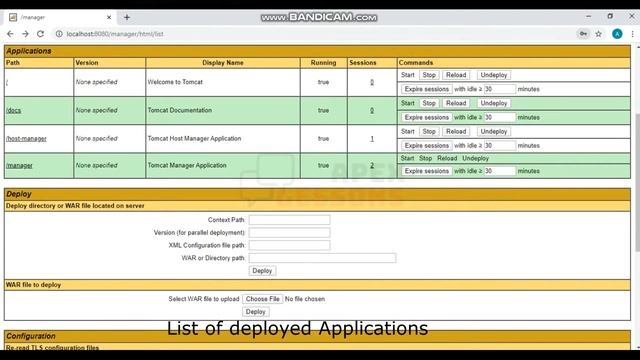Click XML Configuration file path field
The image size is (640, 360).
[x=289, y=245]
